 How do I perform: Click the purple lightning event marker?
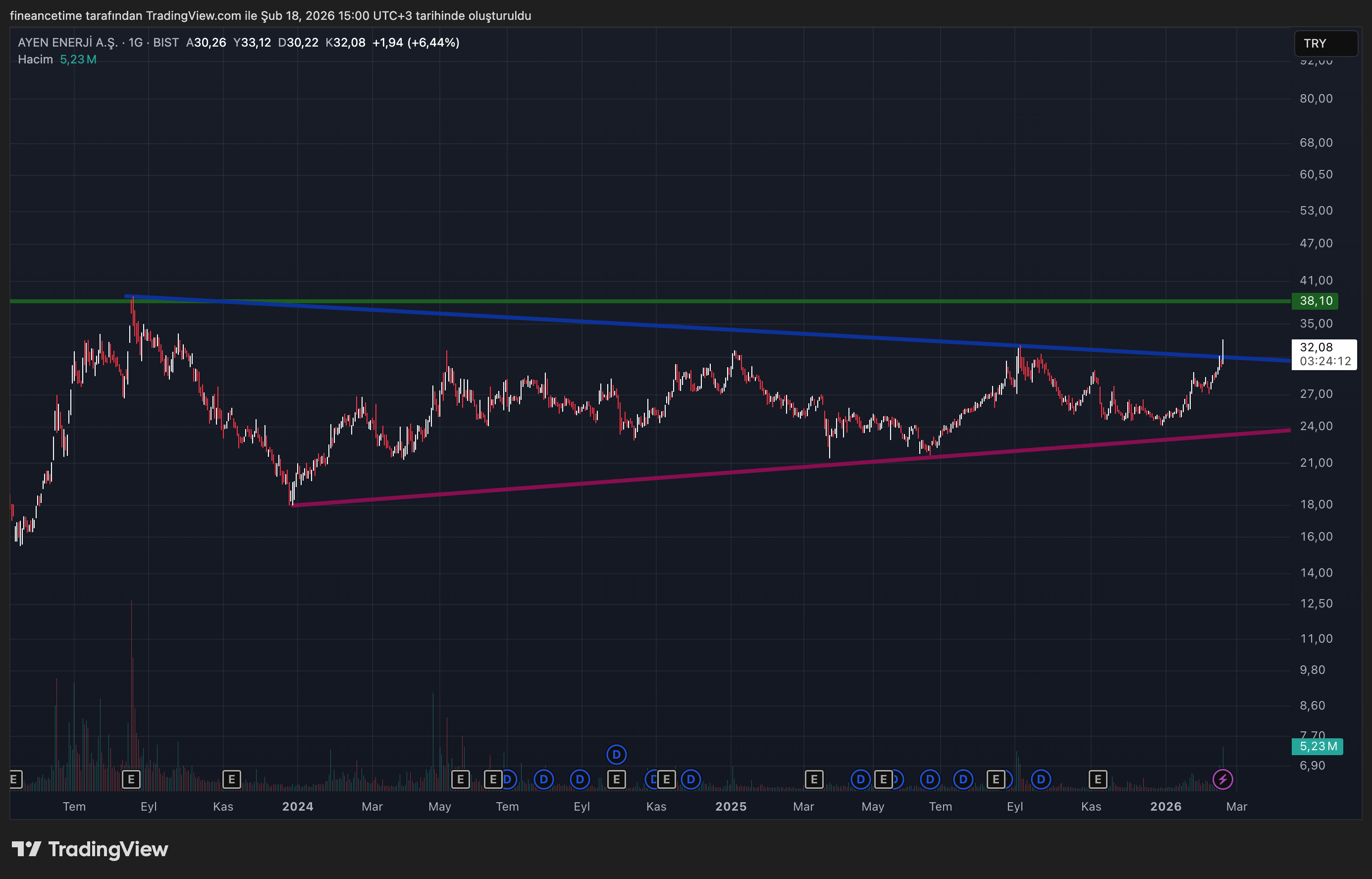click(x=1222, y=779)
